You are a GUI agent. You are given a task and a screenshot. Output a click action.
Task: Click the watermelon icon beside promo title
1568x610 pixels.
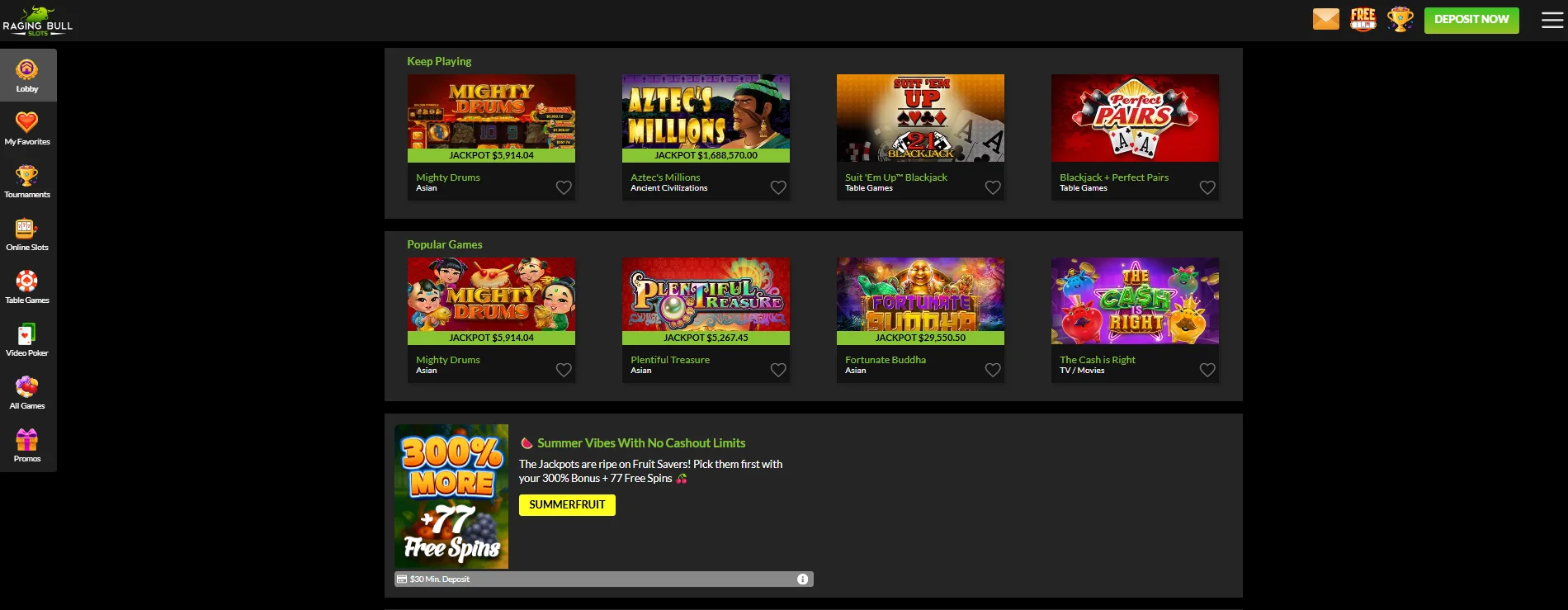tap(527, 443)
